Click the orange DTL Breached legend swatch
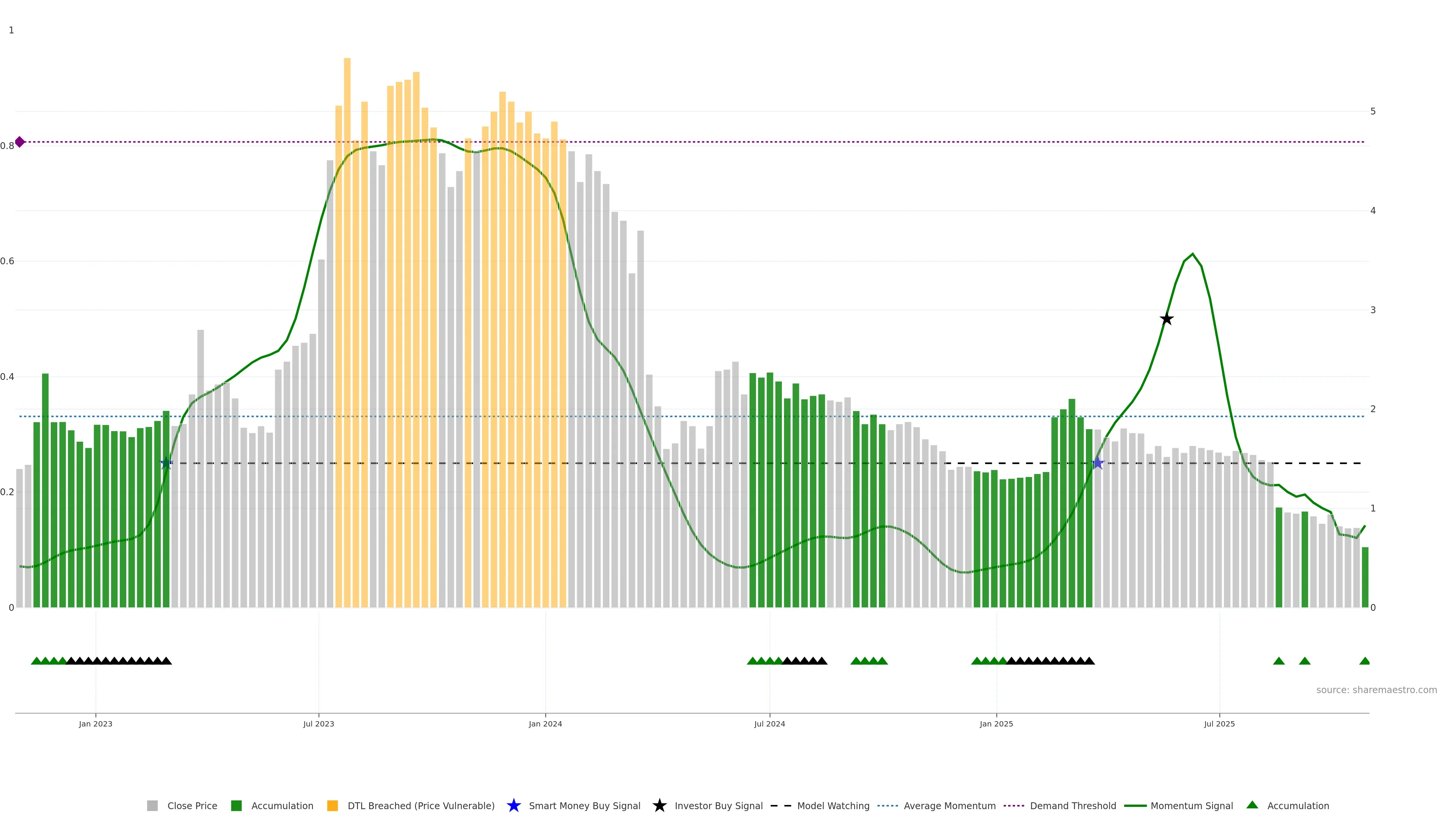 pyautogui.click(x=333, y=806)
